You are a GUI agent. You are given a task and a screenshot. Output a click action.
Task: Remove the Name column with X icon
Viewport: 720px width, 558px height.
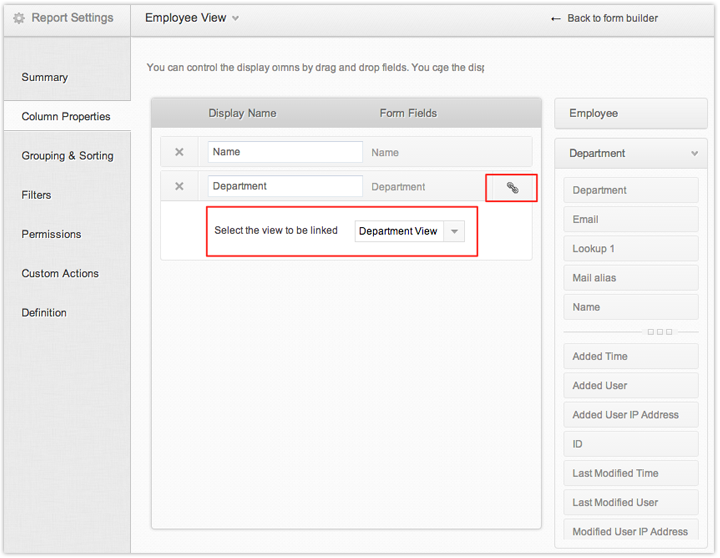pos(179,152)
